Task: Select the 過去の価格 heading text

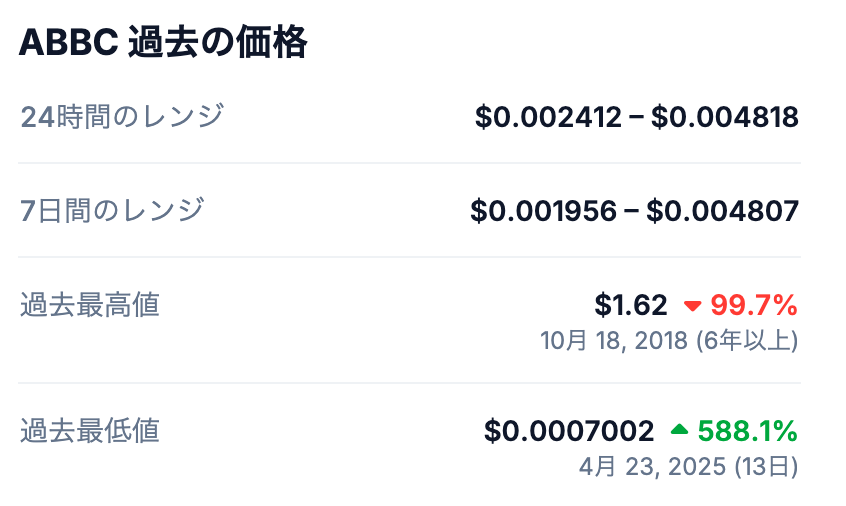Action: [217, 45]
